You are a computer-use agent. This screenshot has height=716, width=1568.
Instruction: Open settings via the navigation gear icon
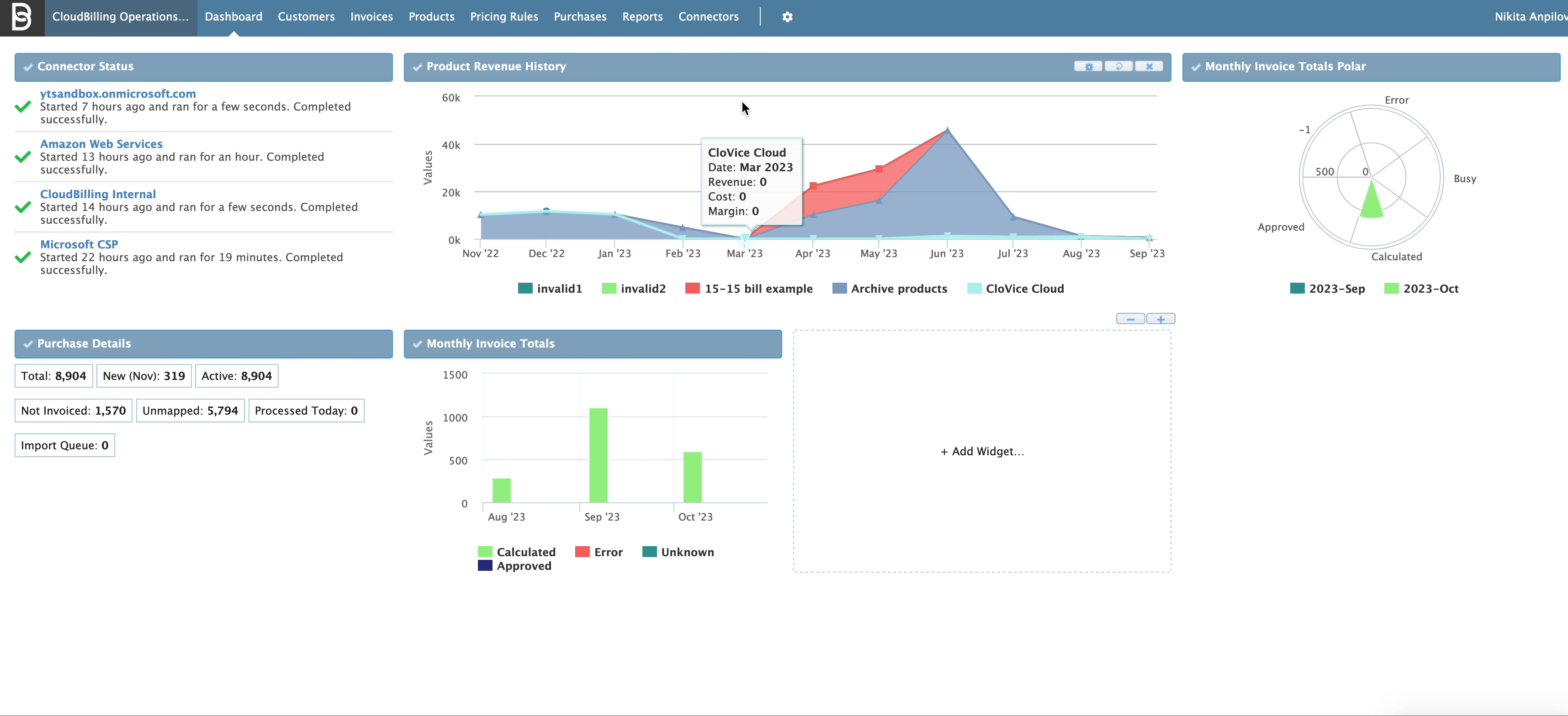point(787,16)
